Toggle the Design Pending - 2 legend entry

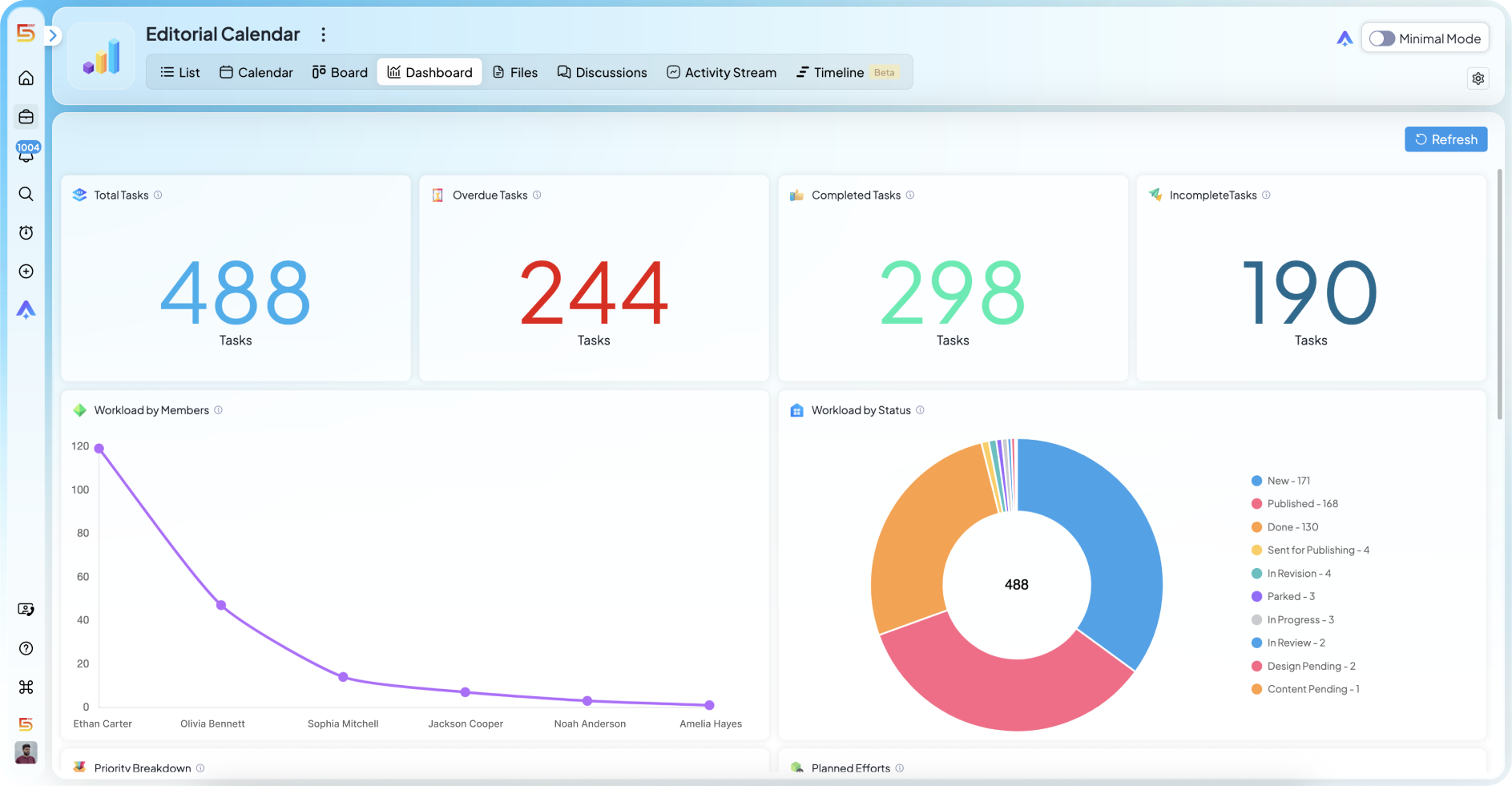pos(1304,667)
